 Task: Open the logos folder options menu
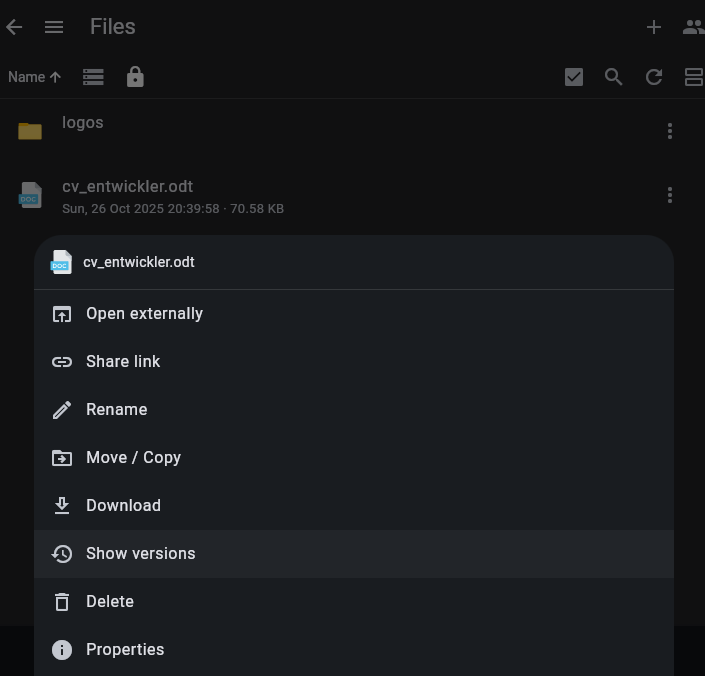click(670, 131)
